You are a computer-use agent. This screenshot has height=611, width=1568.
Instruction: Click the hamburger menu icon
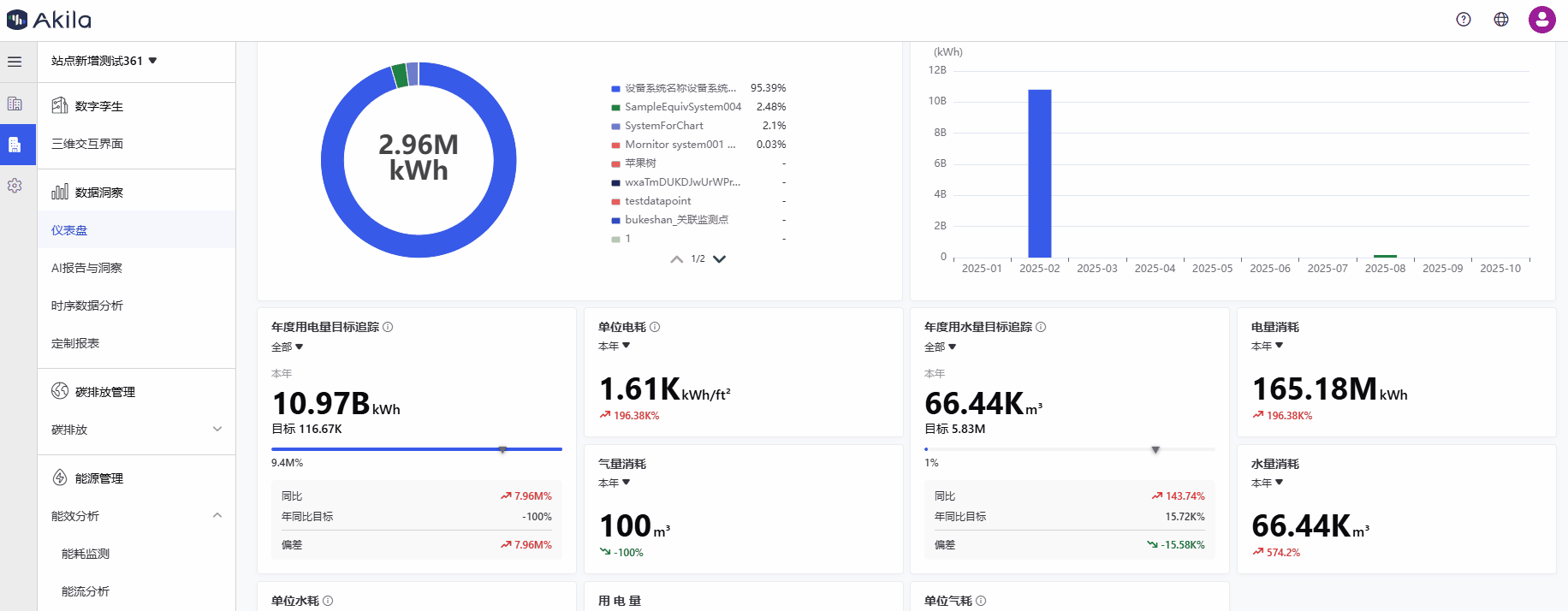[x=15, y=62]
